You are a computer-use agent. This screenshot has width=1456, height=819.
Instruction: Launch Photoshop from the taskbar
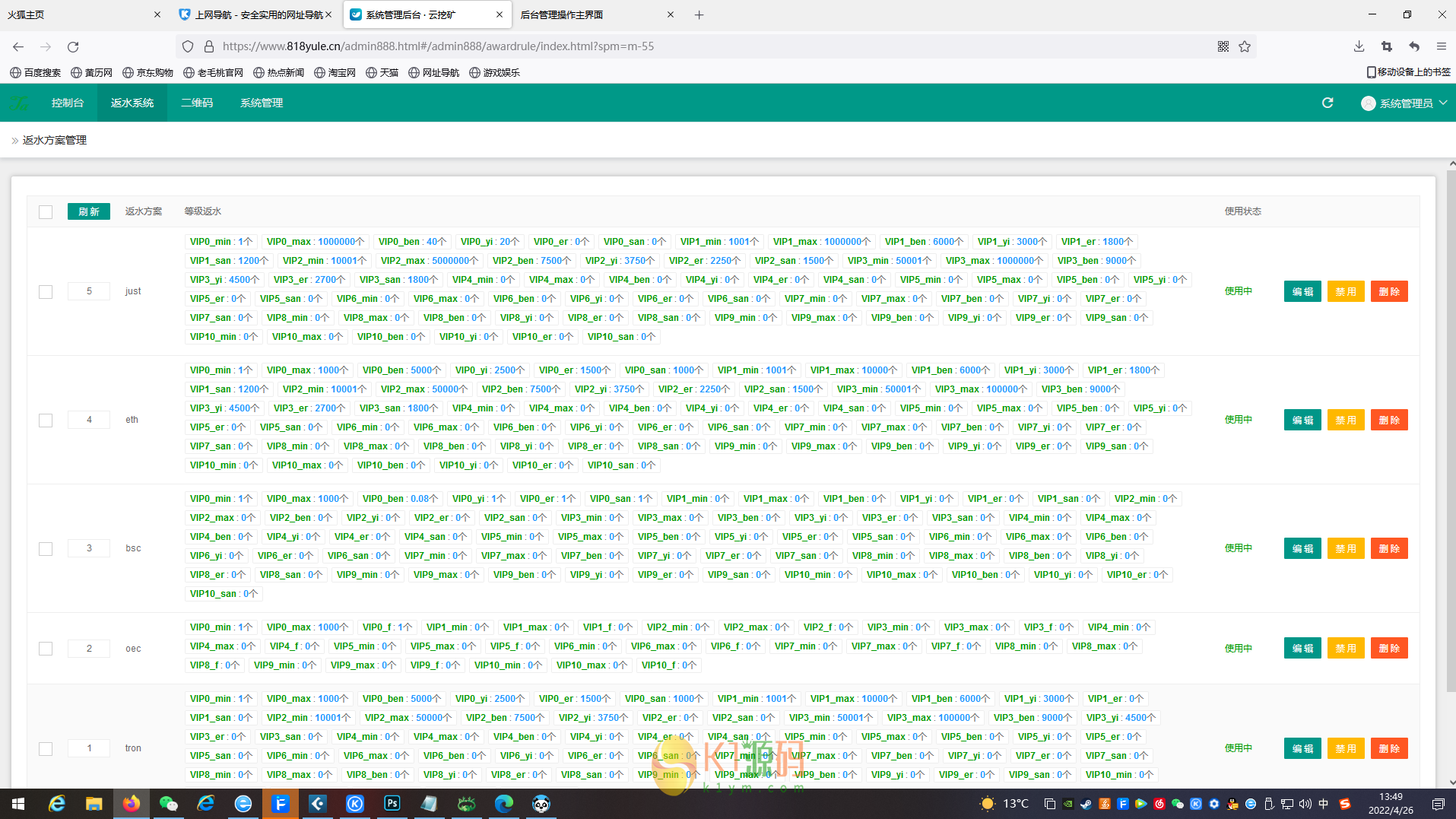[392, 804]
